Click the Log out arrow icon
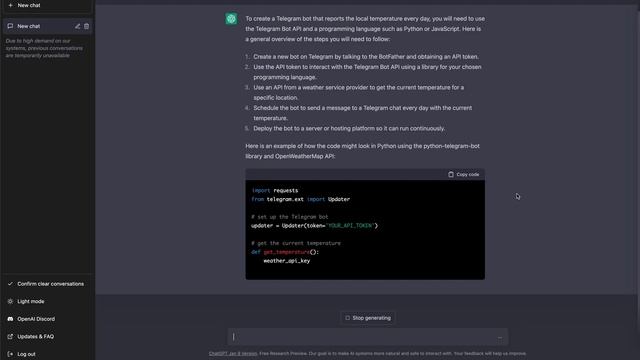 10,354
